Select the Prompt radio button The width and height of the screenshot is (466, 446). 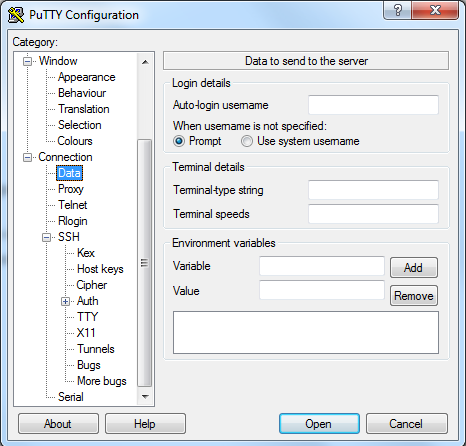pyautogui.click(x=179, y=141)
